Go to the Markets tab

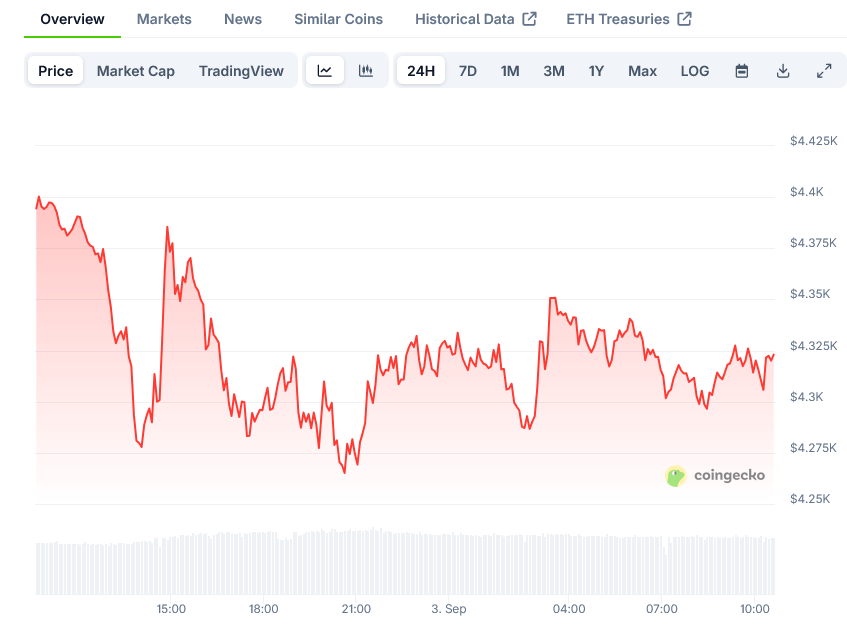[x=164, y=19]
